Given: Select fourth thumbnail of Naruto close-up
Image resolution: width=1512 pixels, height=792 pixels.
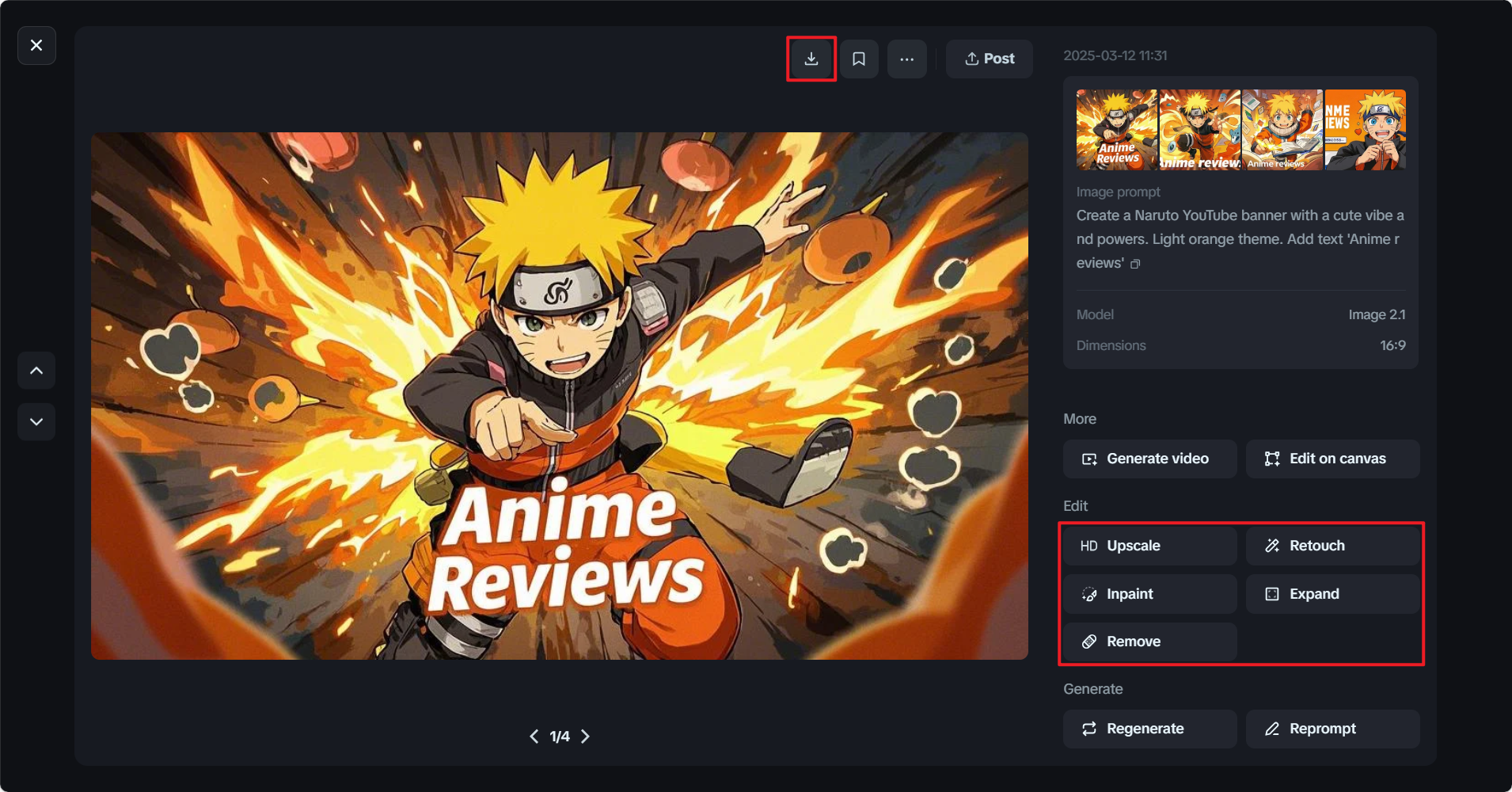Looking at the screenshot, I should [x=1366, y=130].
